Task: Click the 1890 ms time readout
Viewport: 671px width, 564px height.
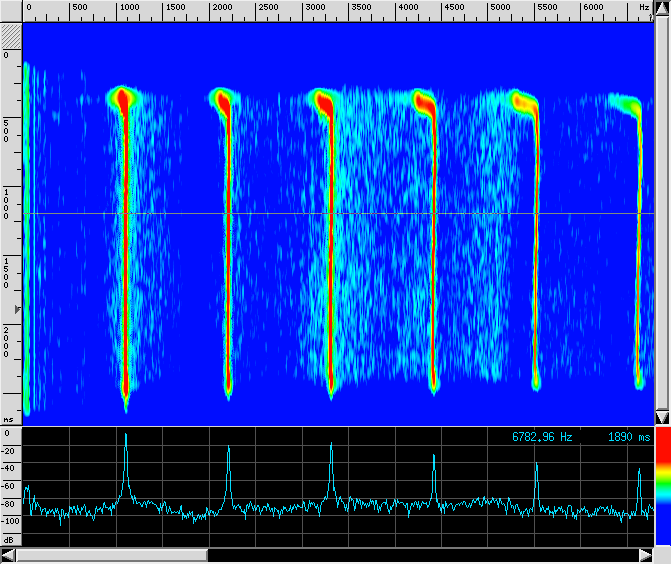Action: [x=628, y=437]
